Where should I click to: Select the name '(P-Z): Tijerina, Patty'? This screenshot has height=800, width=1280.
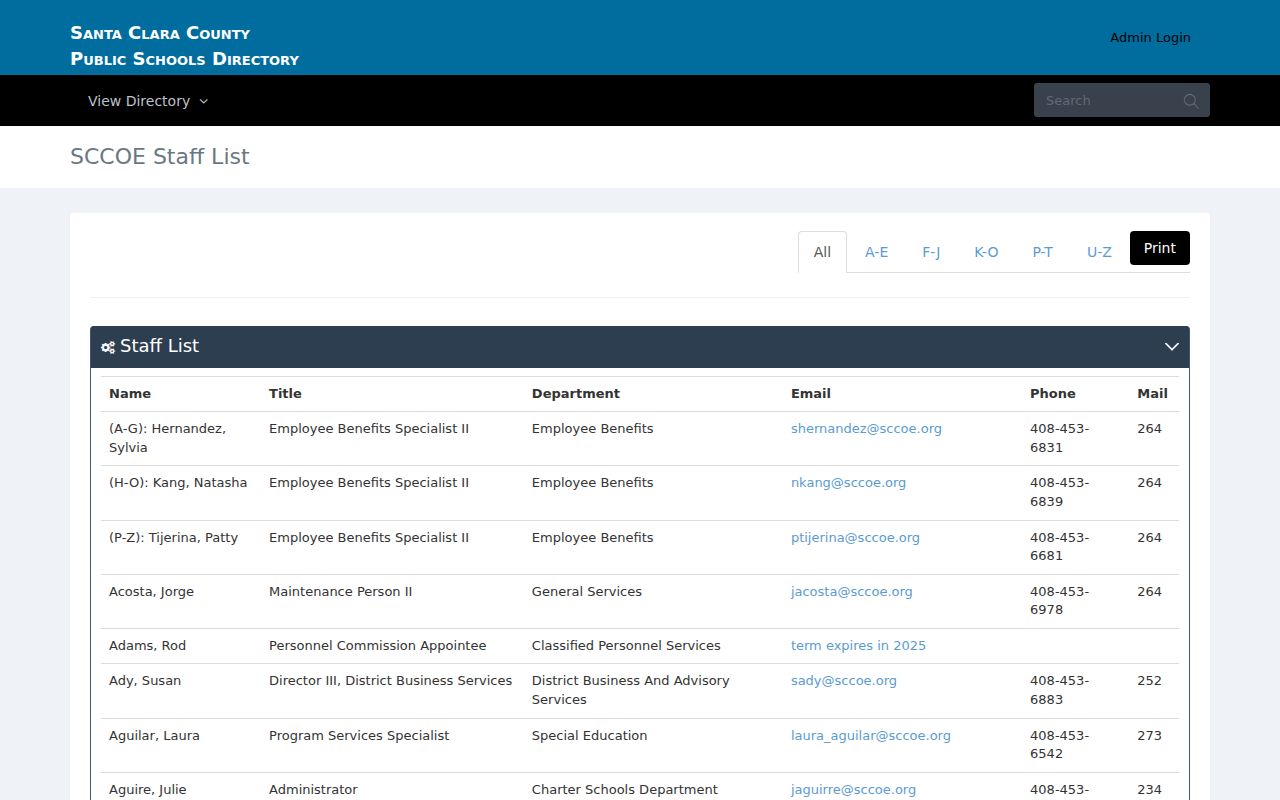174,538
